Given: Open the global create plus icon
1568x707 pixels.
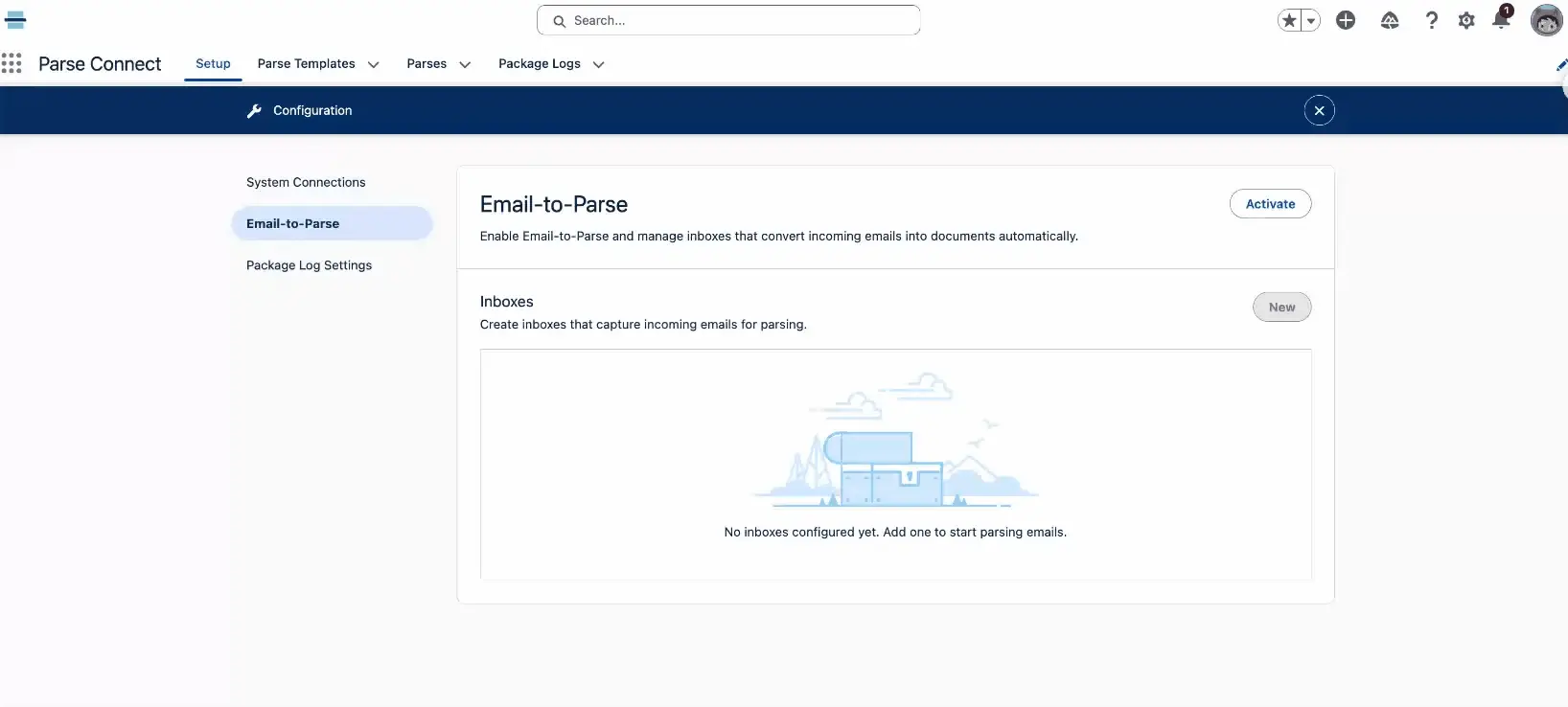Looking at the screenshot, I should pyautogui.click(x=1346, y=20).
